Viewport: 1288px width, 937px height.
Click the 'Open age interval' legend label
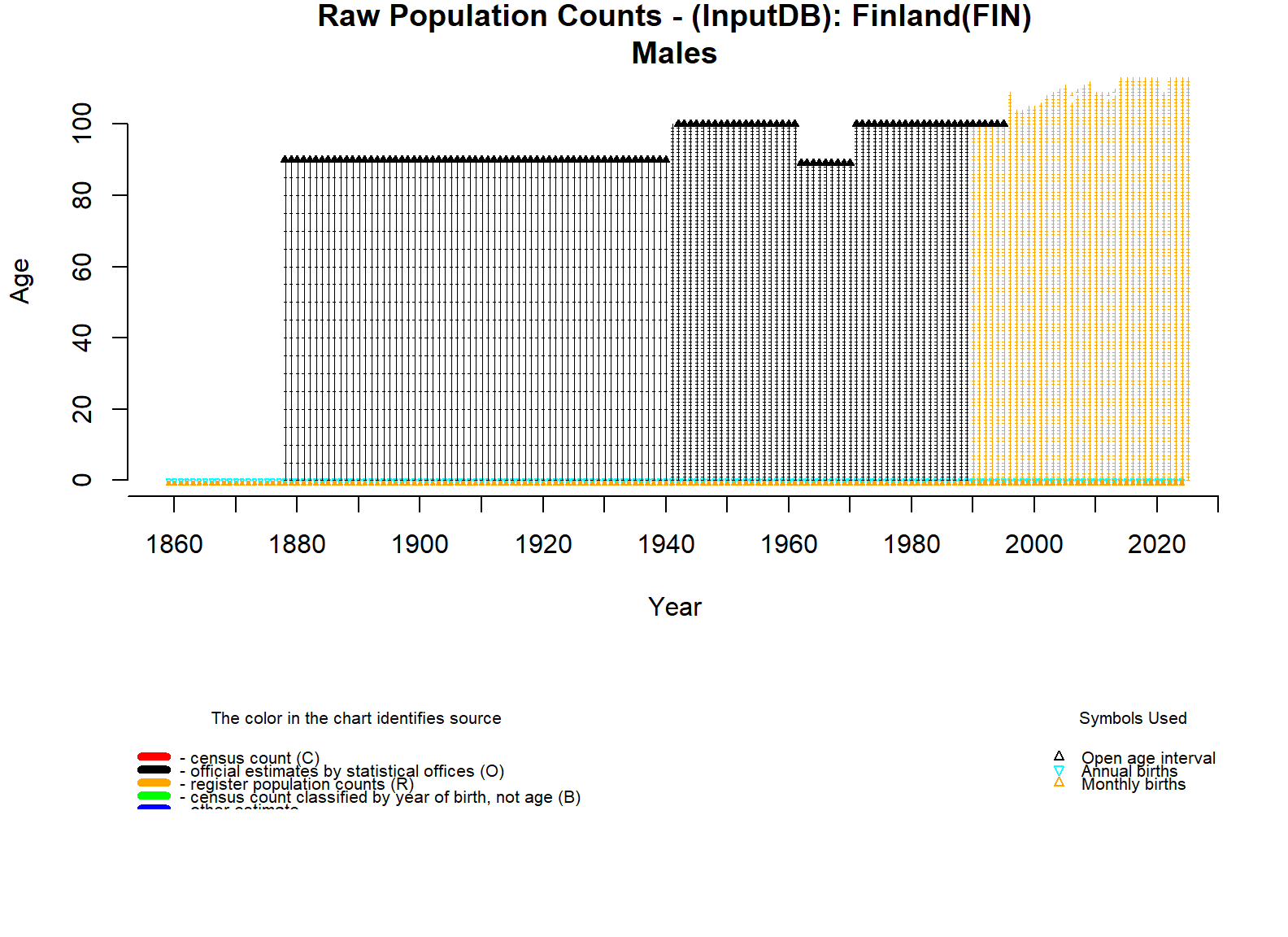1148,757
